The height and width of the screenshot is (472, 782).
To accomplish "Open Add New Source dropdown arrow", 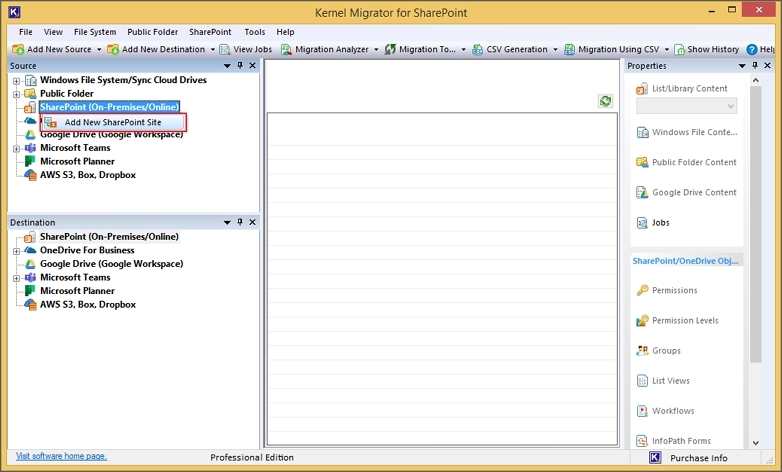I will 99,49.
